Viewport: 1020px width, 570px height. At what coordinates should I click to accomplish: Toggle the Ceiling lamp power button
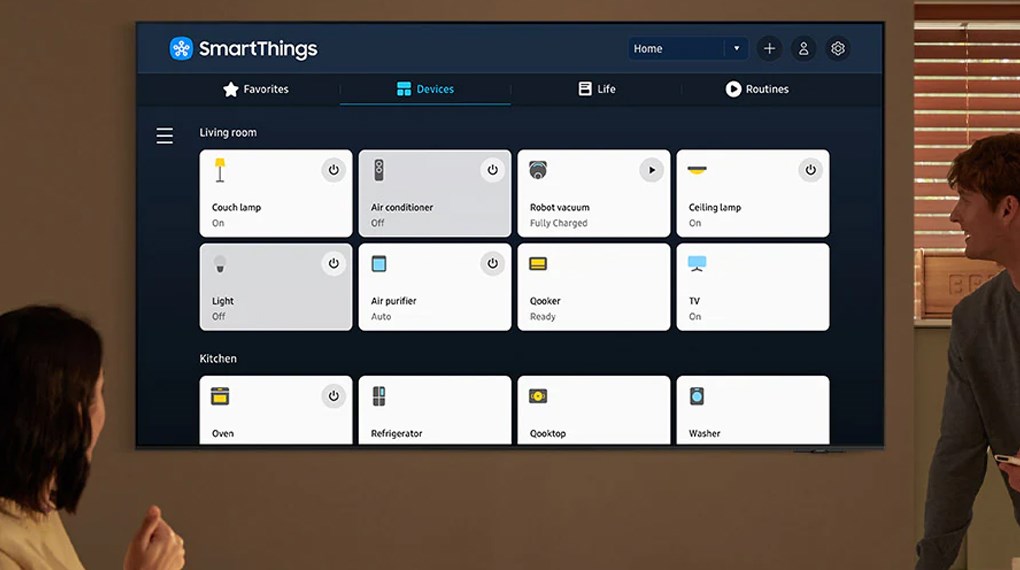coord(810,170)
